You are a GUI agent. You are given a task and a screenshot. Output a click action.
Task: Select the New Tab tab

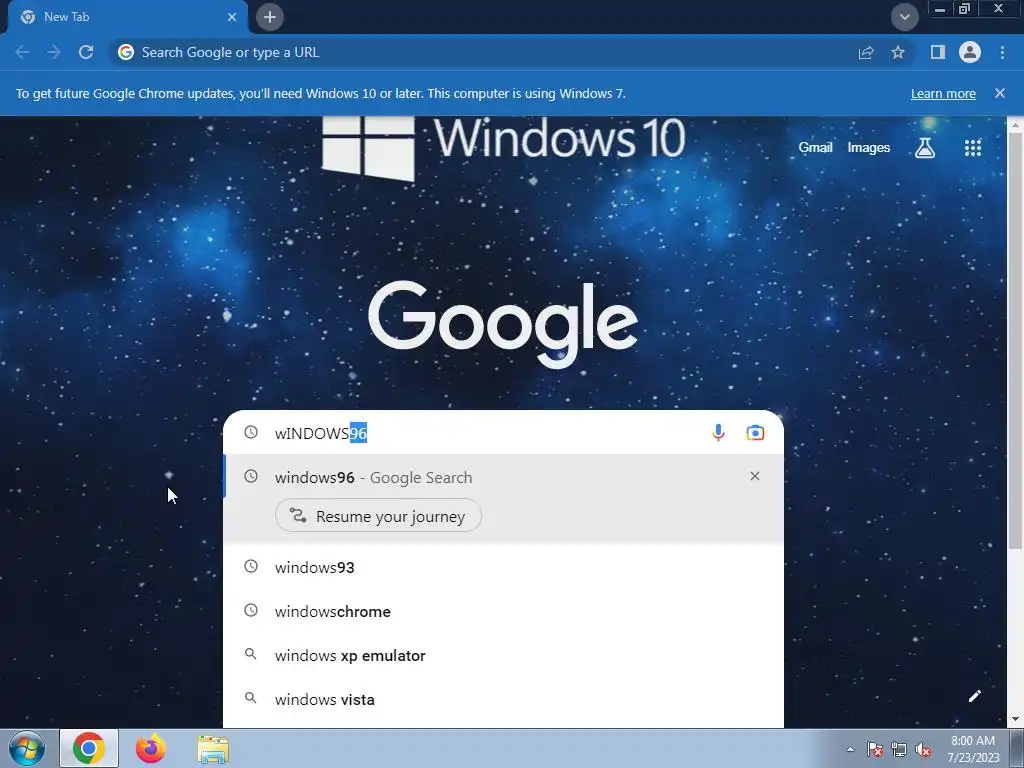point(127,17)
